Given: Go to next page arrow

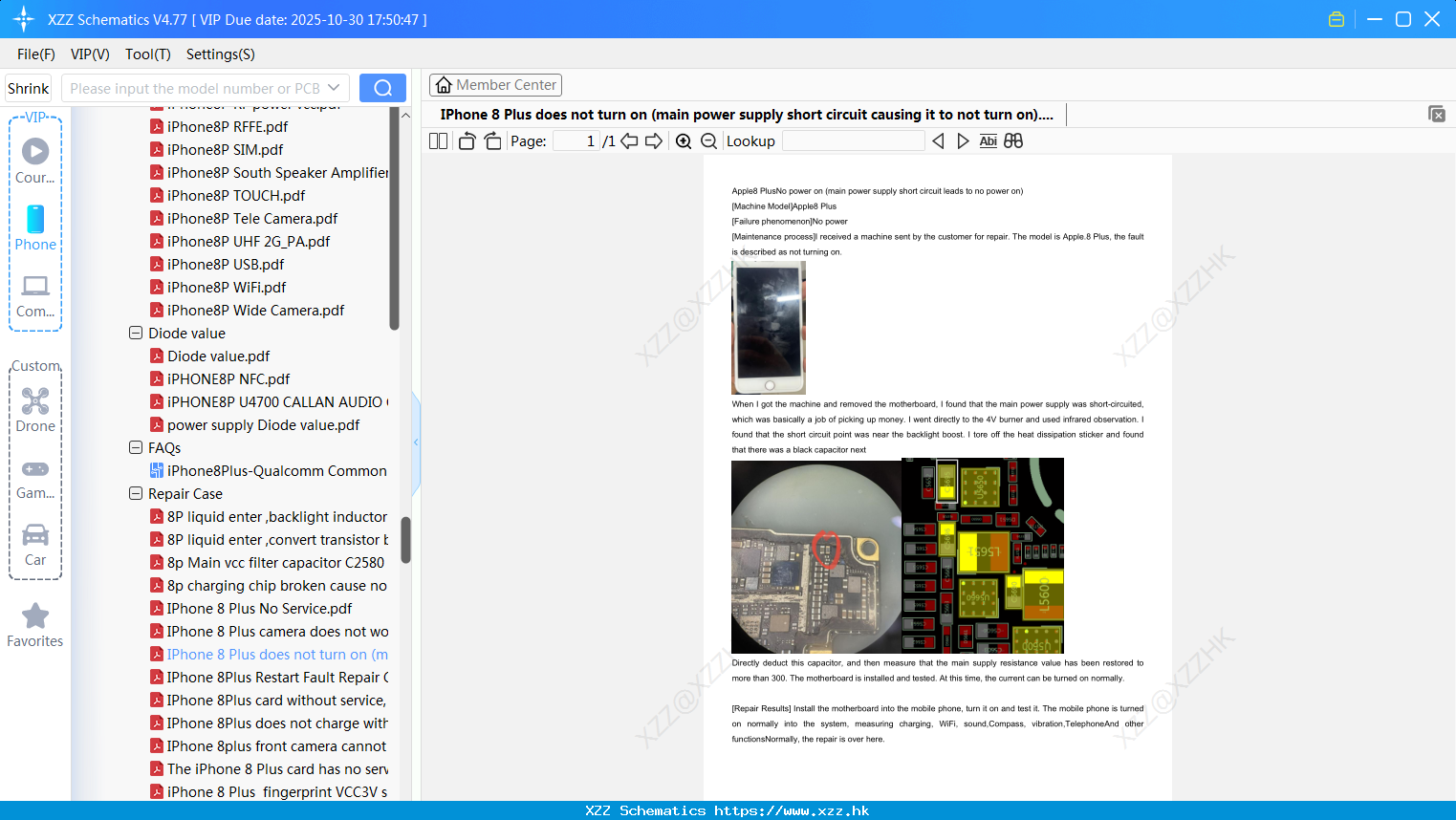Looking at the screenshot, I should pyautogui.click(x=654, y=141).
